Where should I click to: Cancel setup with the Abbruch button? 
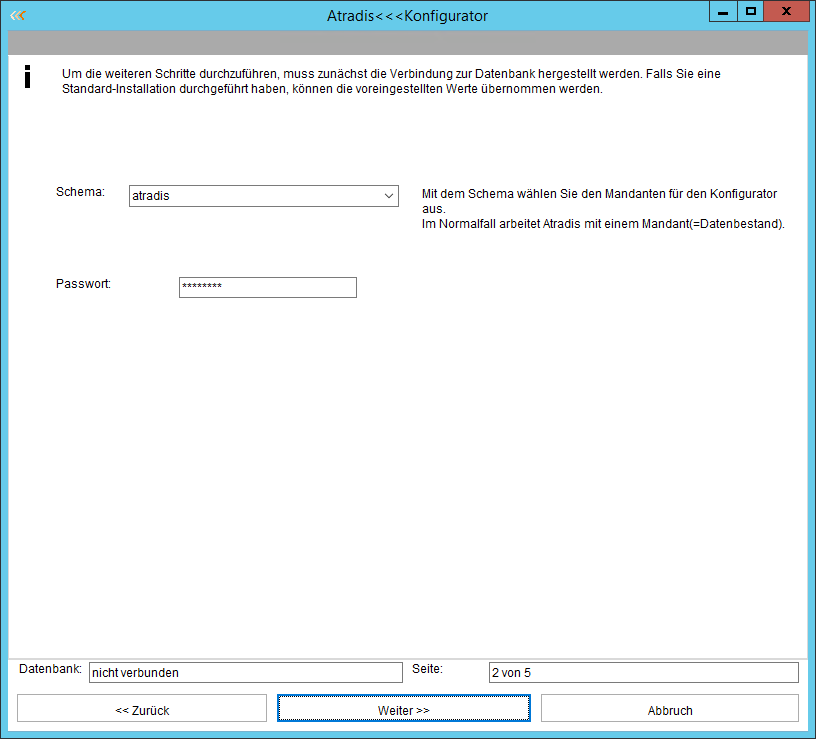point(670,708)
